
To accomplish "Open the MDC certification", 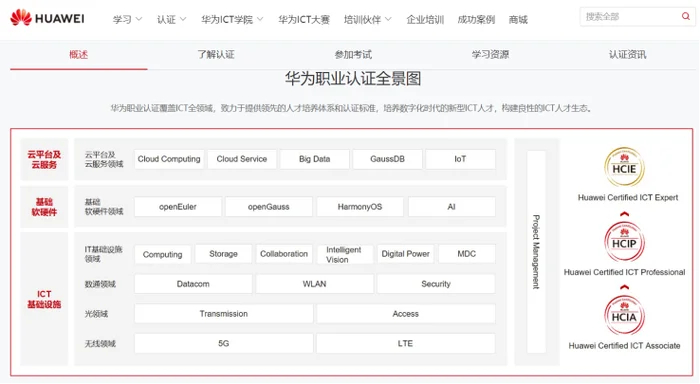I will [x=467, y=254].
